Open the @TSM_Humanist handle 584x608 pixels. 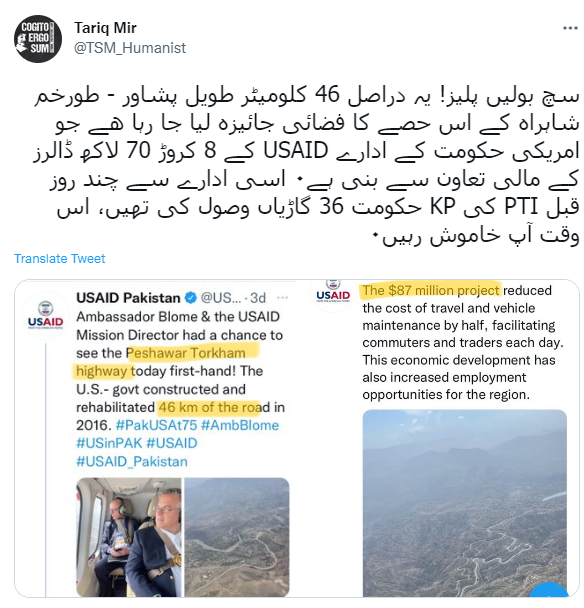130,48
